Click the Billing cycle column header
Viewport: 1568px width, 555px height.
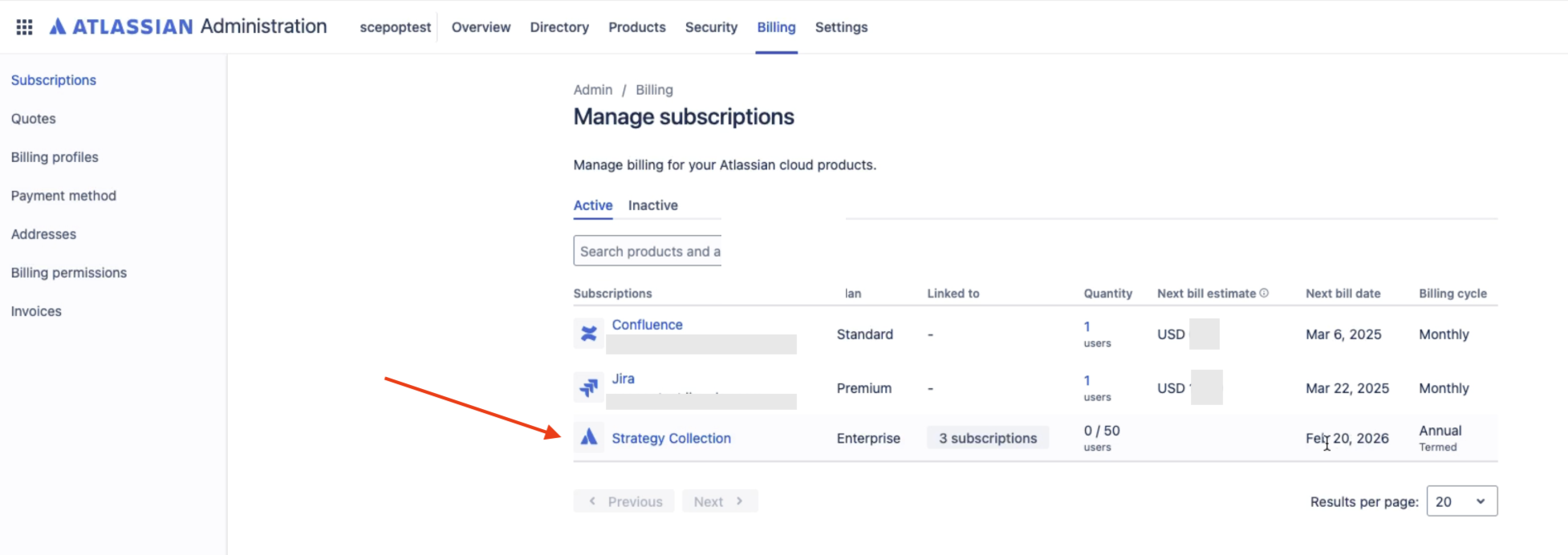click(1452, 294)
